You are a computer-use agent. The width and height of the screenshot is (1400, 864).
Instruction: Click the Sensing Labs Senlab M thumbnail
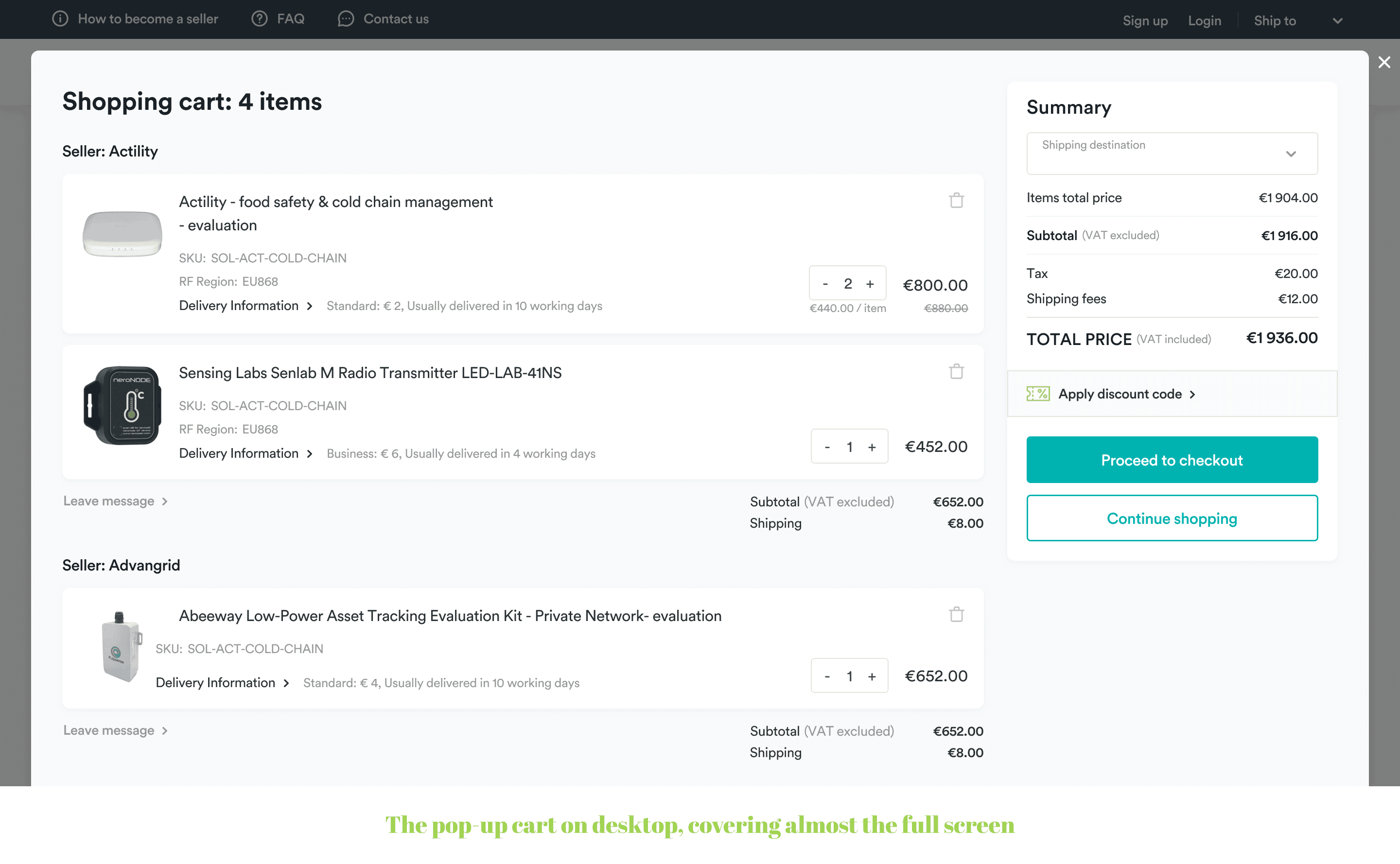point(122,405)
